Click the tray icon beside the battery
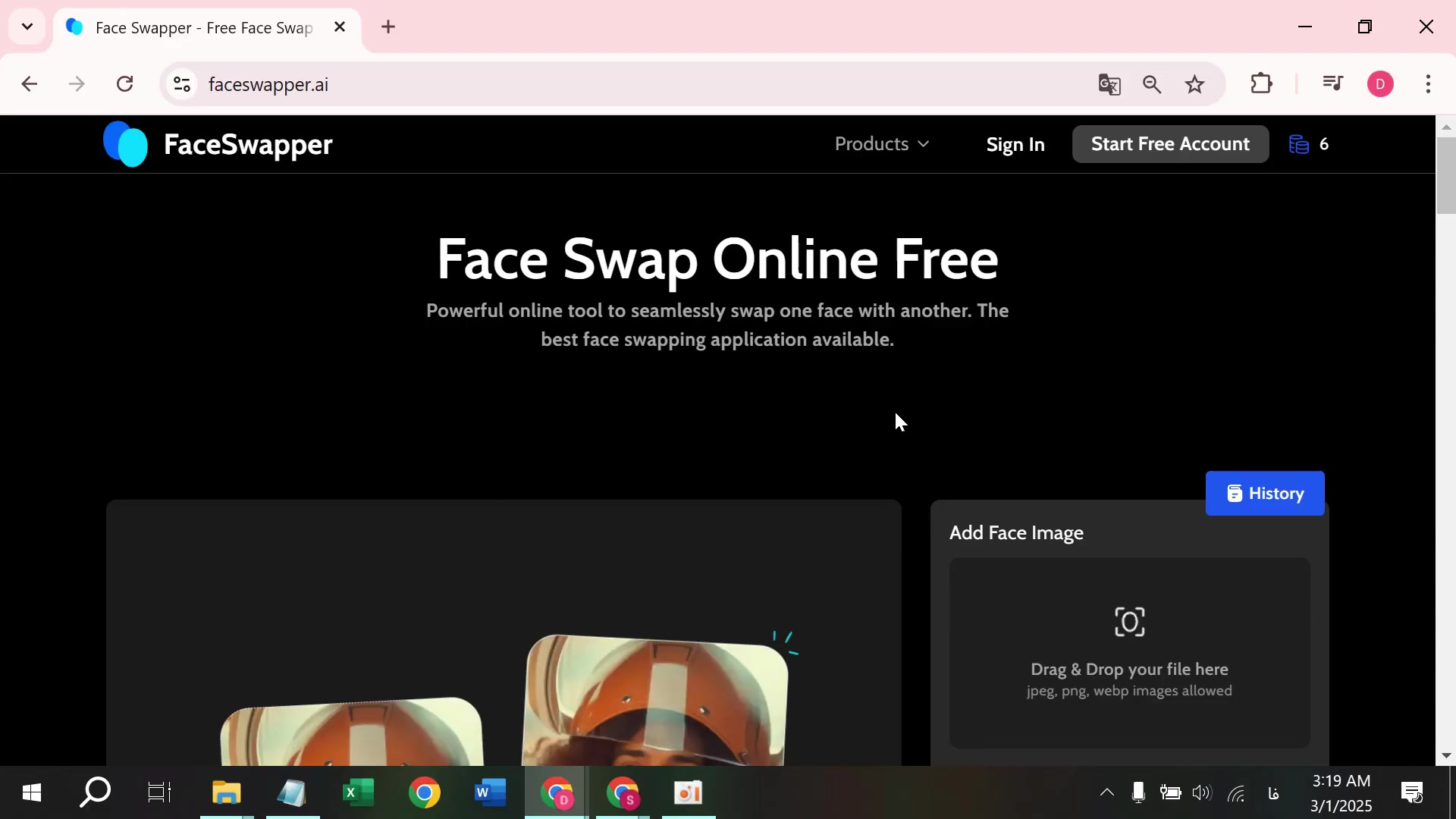 [1138, 792]
